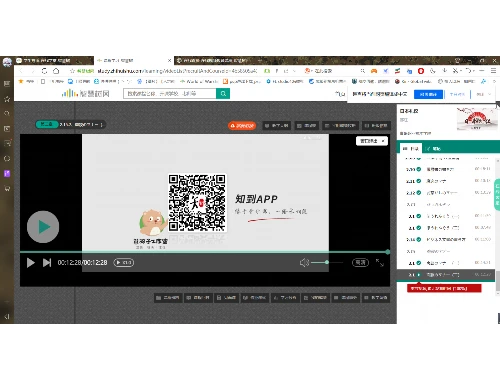Click the red O extension icon
Image resolution: width=500 pixels, height=380 pixels.
coord(421,71)
